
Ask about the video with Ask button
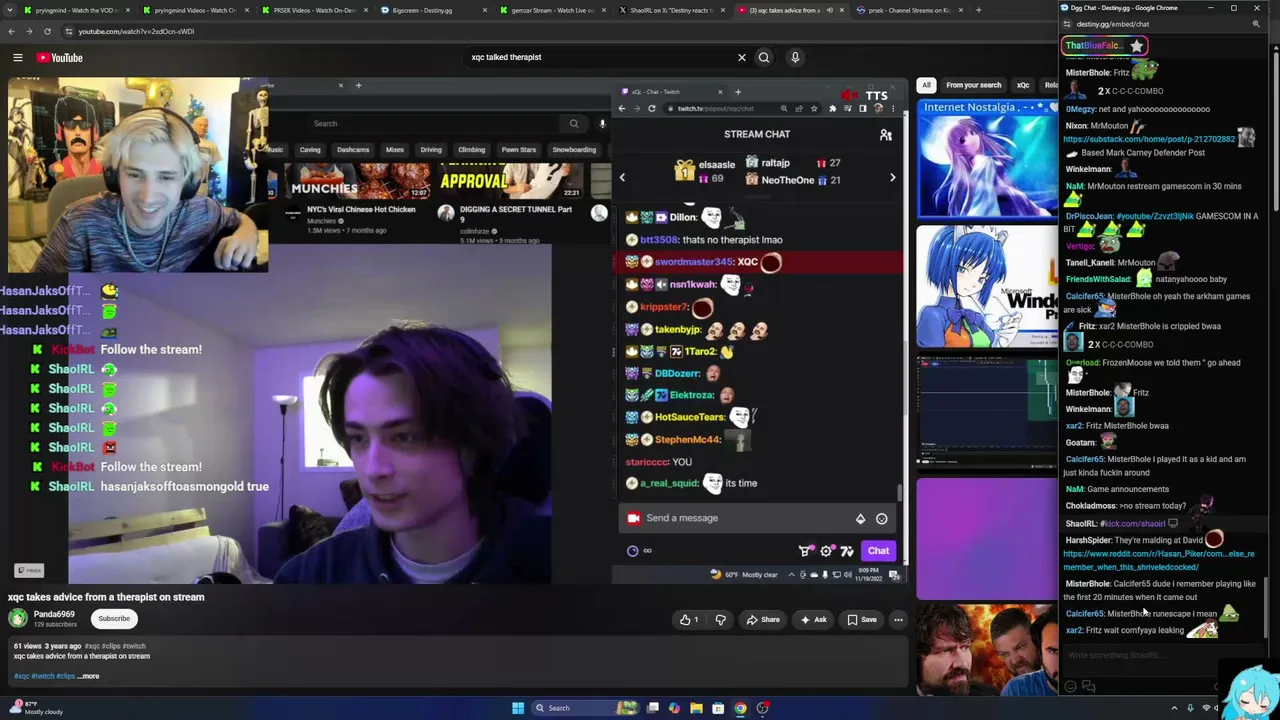(813, 620)
